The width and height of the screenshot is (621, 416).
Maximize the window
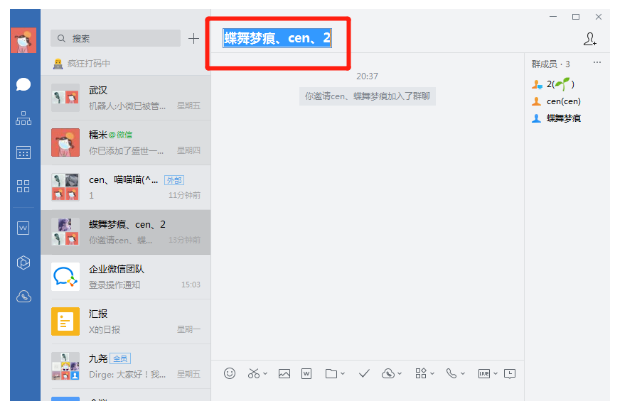(x=576, y=17)
